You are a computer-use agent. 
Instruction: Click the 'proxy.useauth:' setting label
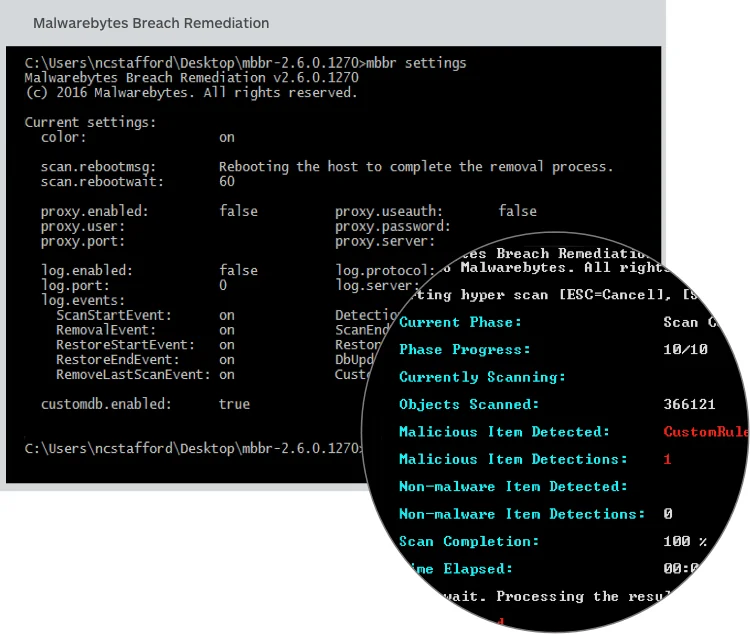coord(389,211)
